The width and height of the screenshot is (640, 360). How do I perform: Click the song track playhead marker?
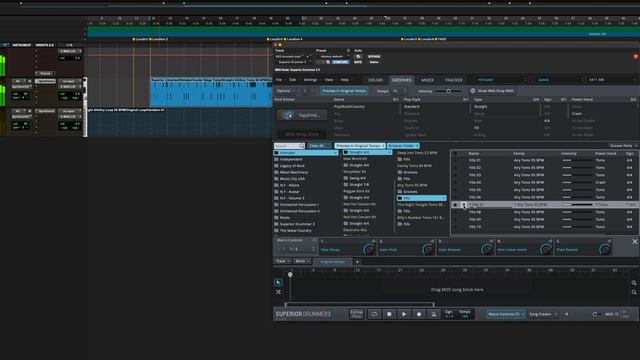tap(290, 275)
